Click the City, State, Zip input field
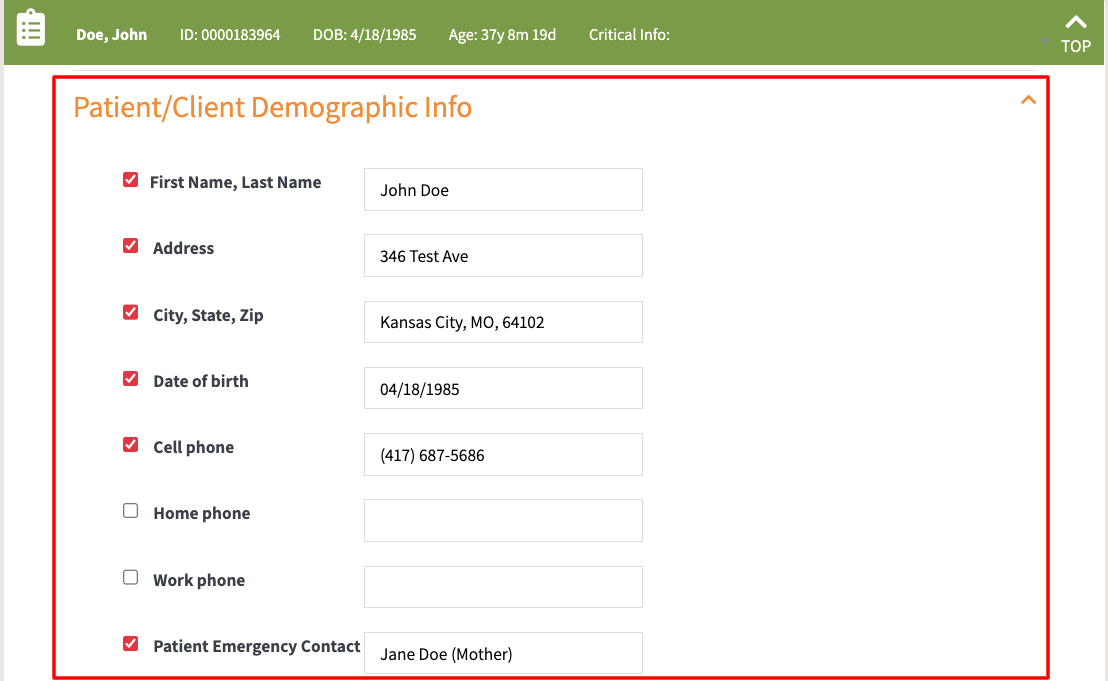Screen dimensions: 1108x681 (x=503, y=322)
